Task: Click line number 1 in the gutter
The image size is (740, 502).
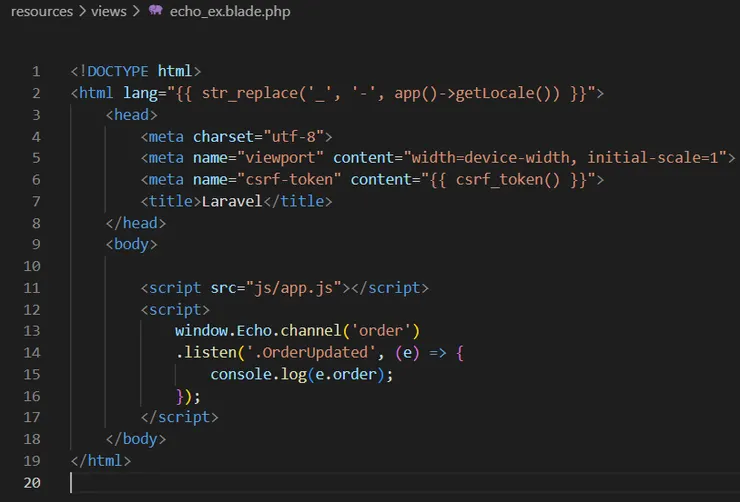Action: click(36, 72)
